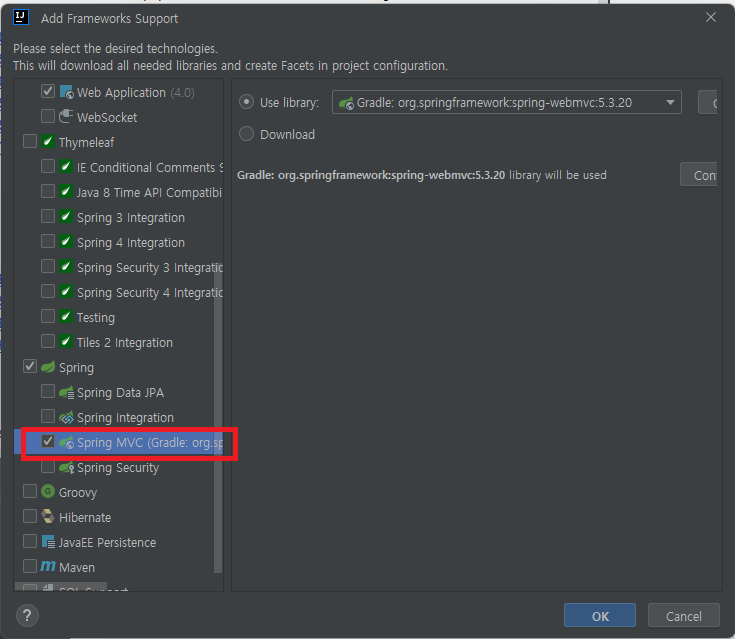Select the Thymeleaf tree row label
The height and width of the screenshot is (639, 735).
[87, 142]
